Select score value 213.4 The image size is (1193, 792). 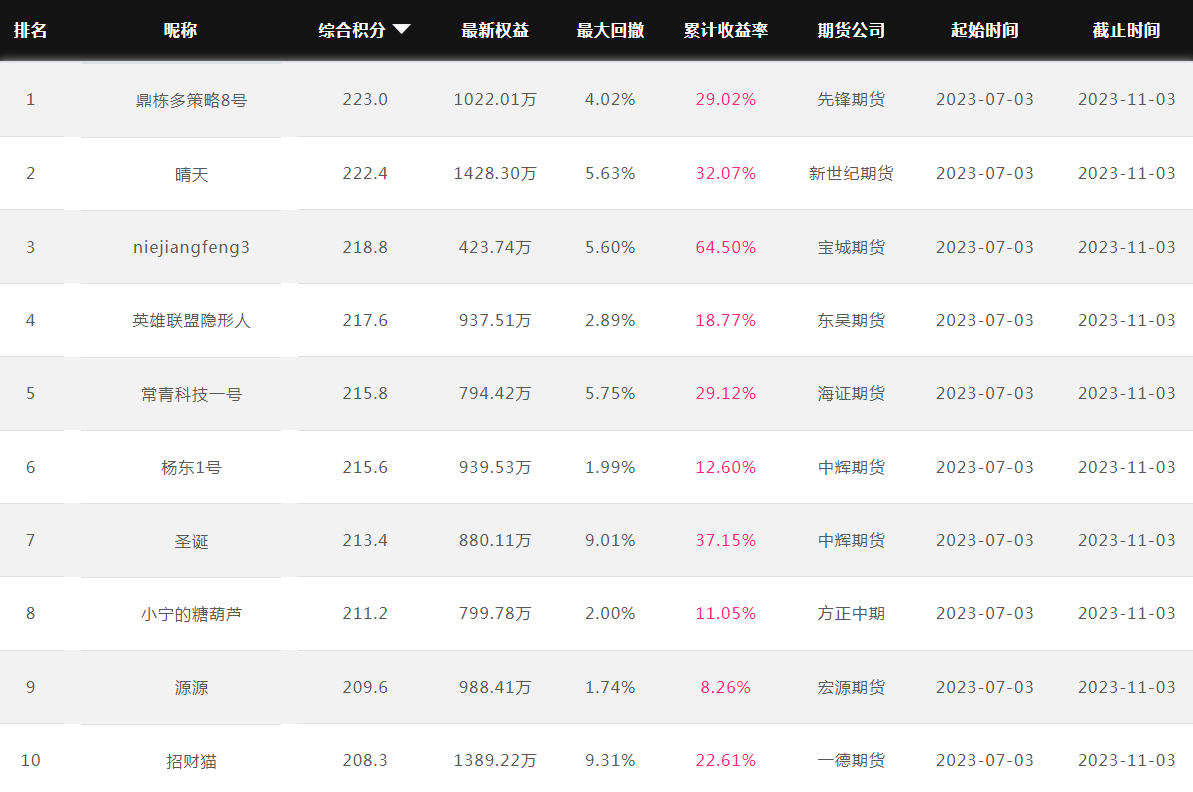[365, 540]
